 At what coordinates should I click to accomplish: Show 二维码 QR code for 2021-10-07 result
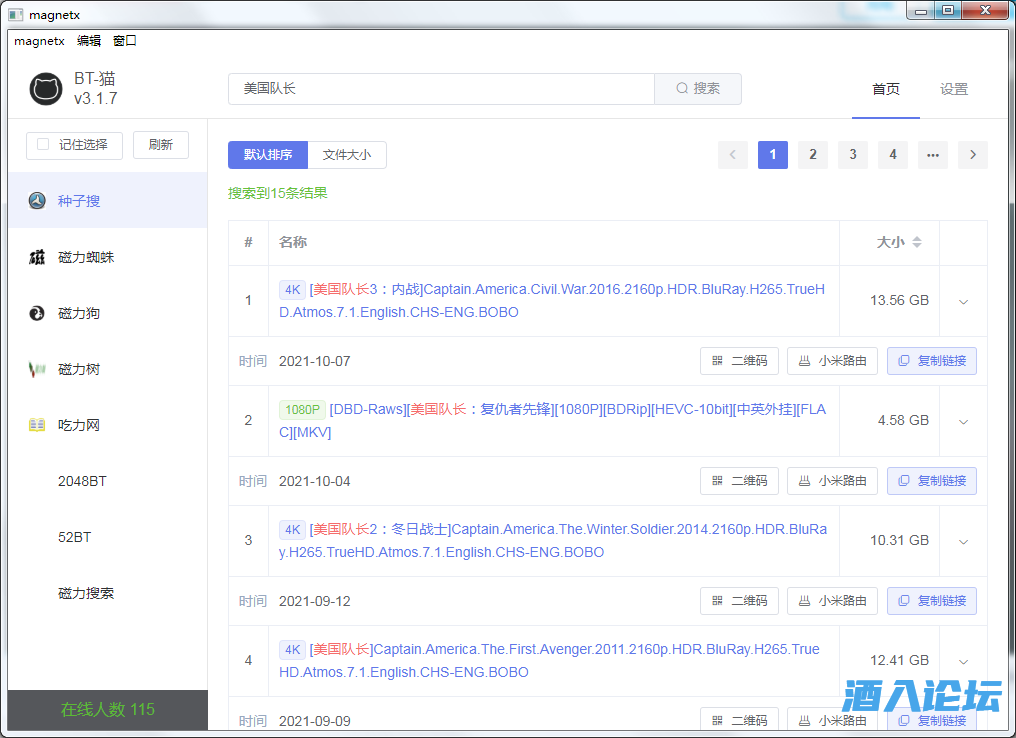point(739,361)
